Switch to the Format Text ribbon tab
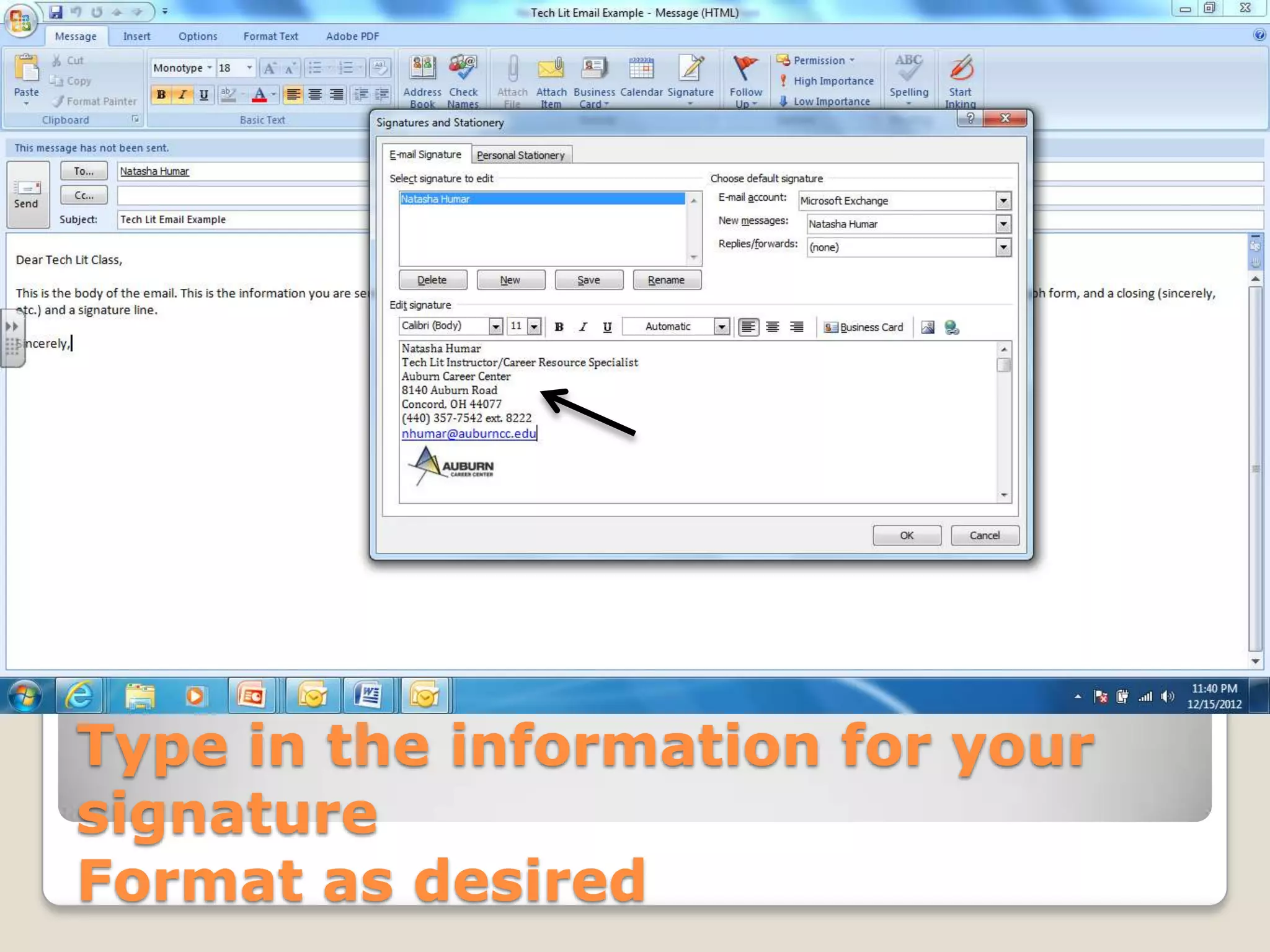Viewport: 1270px width, 952px height. point(270,36)
